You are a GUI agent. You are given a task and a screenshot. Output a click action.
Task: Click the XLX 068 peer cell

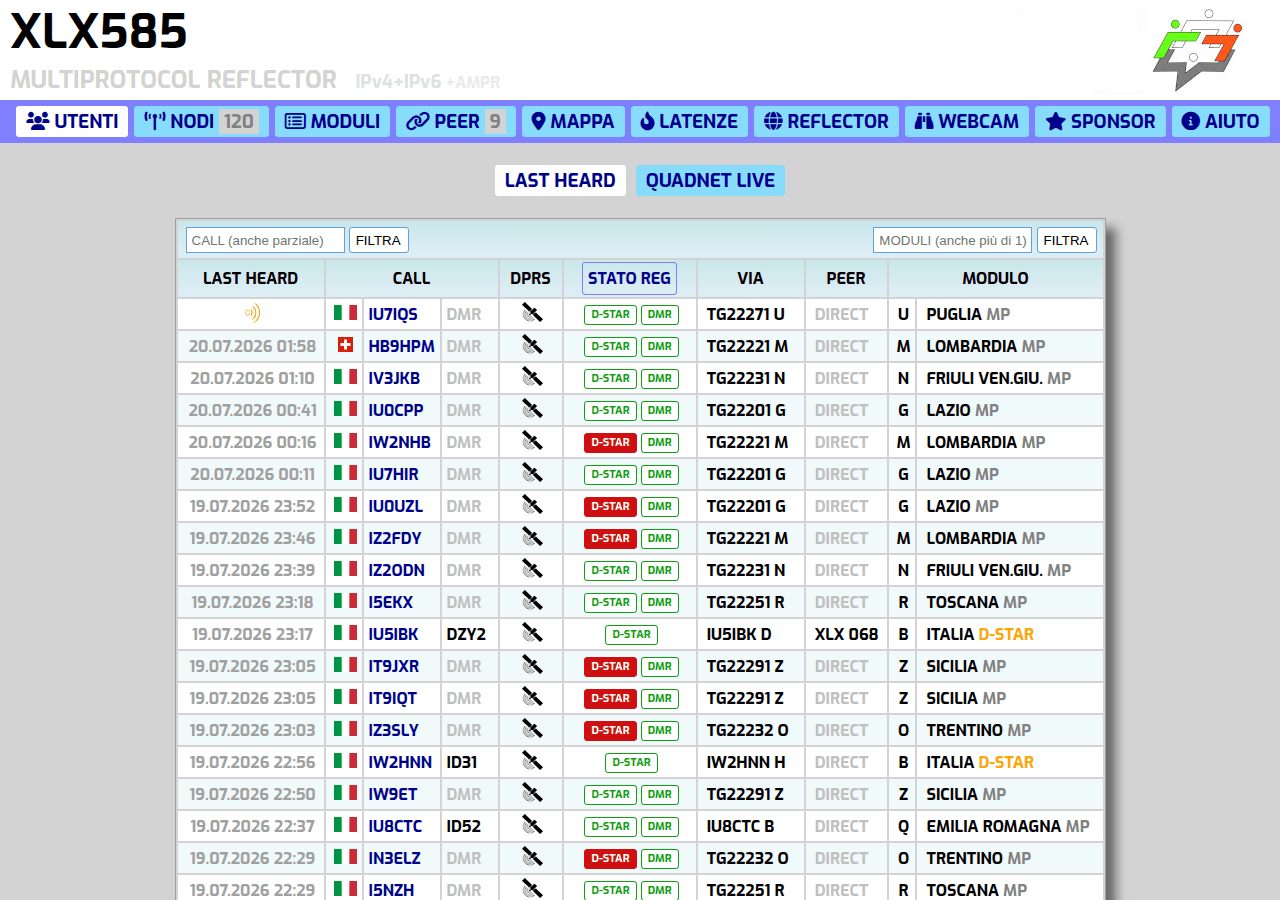pyautogui.click(x=846, y=634)
